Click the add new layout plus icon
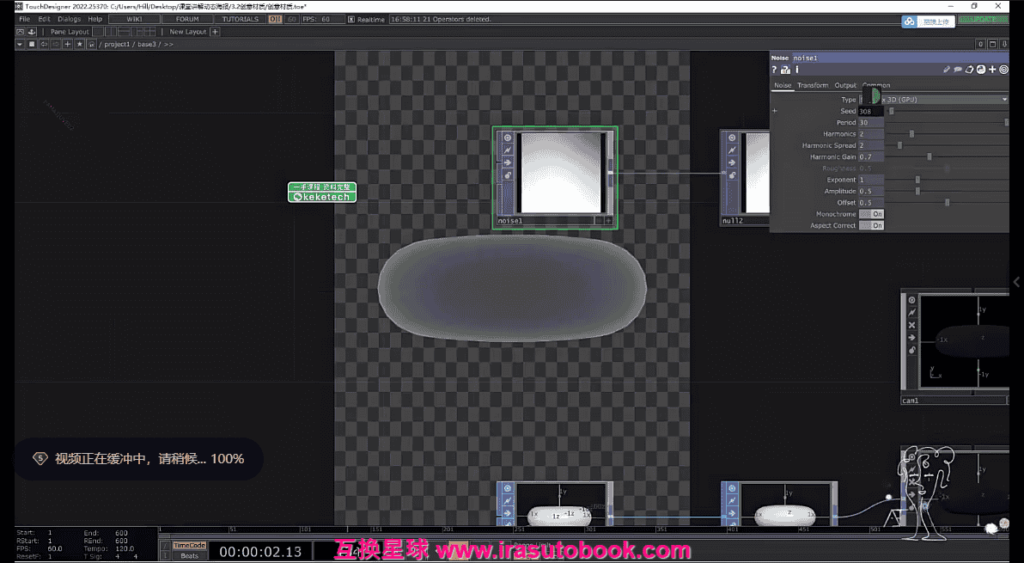Viewport: 1024px width, 563px height. point(216,32)
